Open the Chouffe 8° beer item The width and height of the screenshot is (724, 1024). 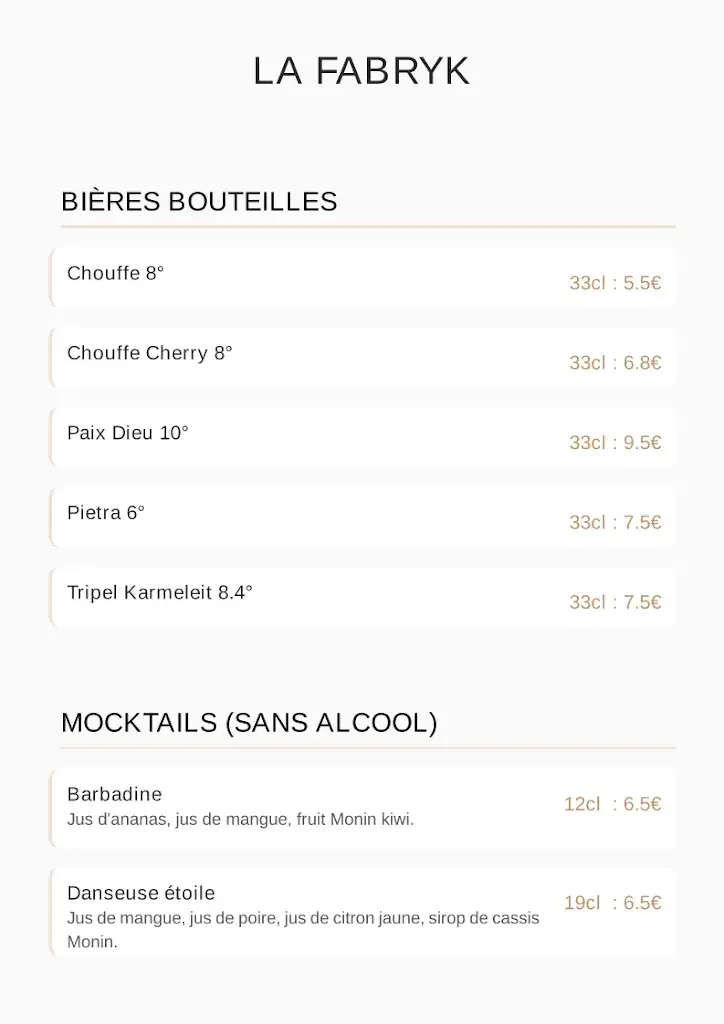(115, 273)
